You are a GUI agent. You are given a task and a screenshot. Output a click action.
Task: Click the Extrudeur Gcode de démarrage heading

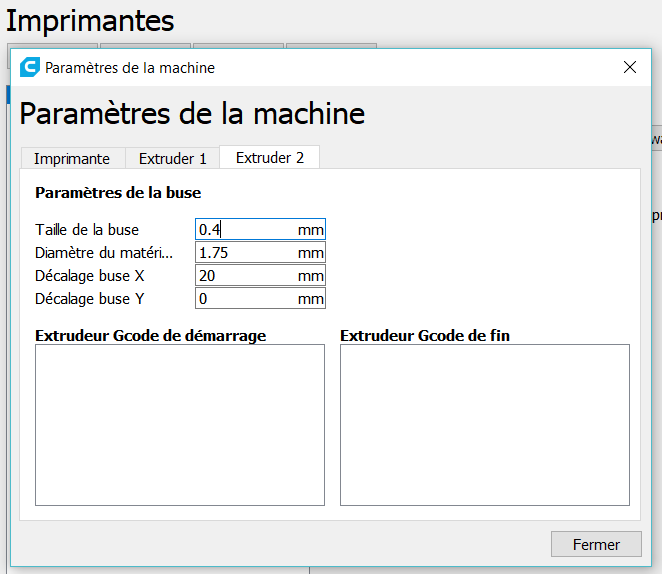[x=150, y=336]
